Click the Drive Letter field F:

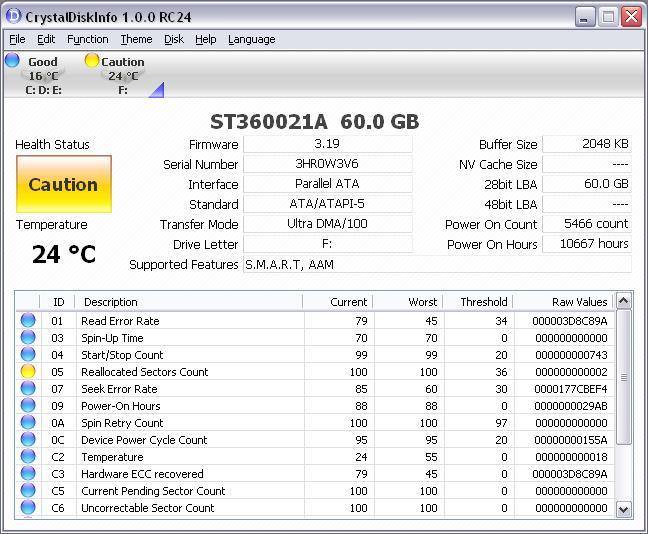tap(327, 244)
